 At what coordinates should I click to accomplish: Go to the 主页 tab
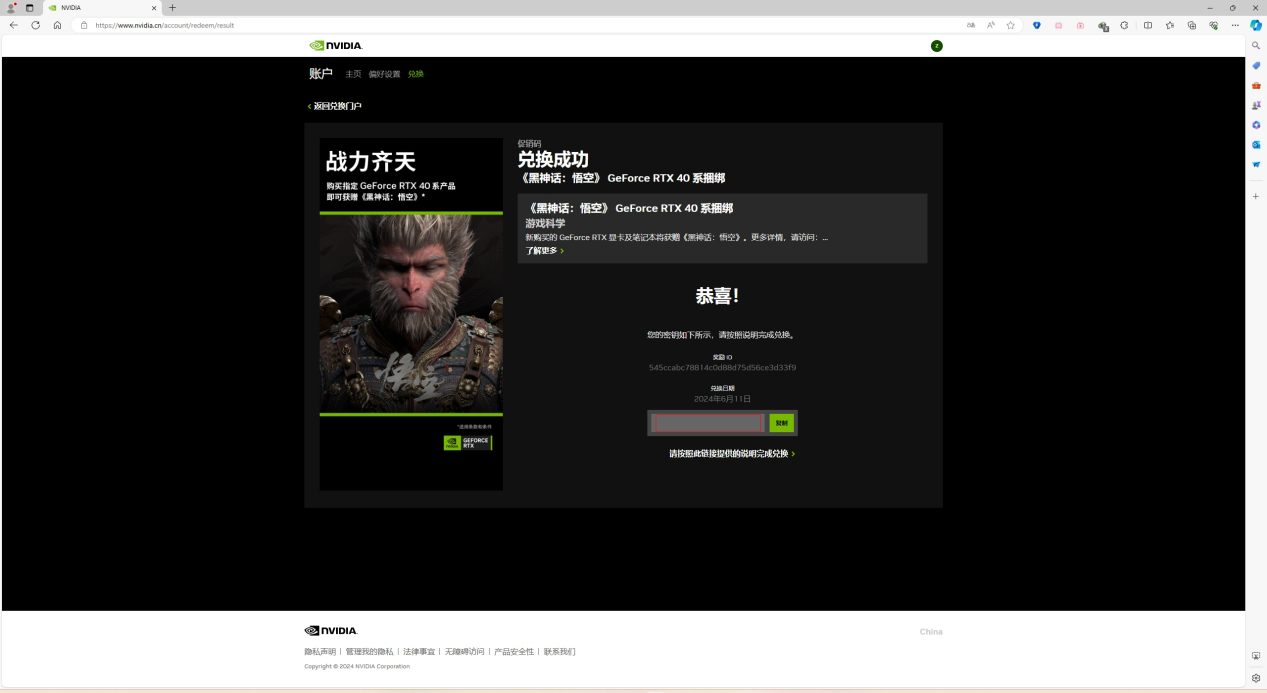(x=353, y=74)
